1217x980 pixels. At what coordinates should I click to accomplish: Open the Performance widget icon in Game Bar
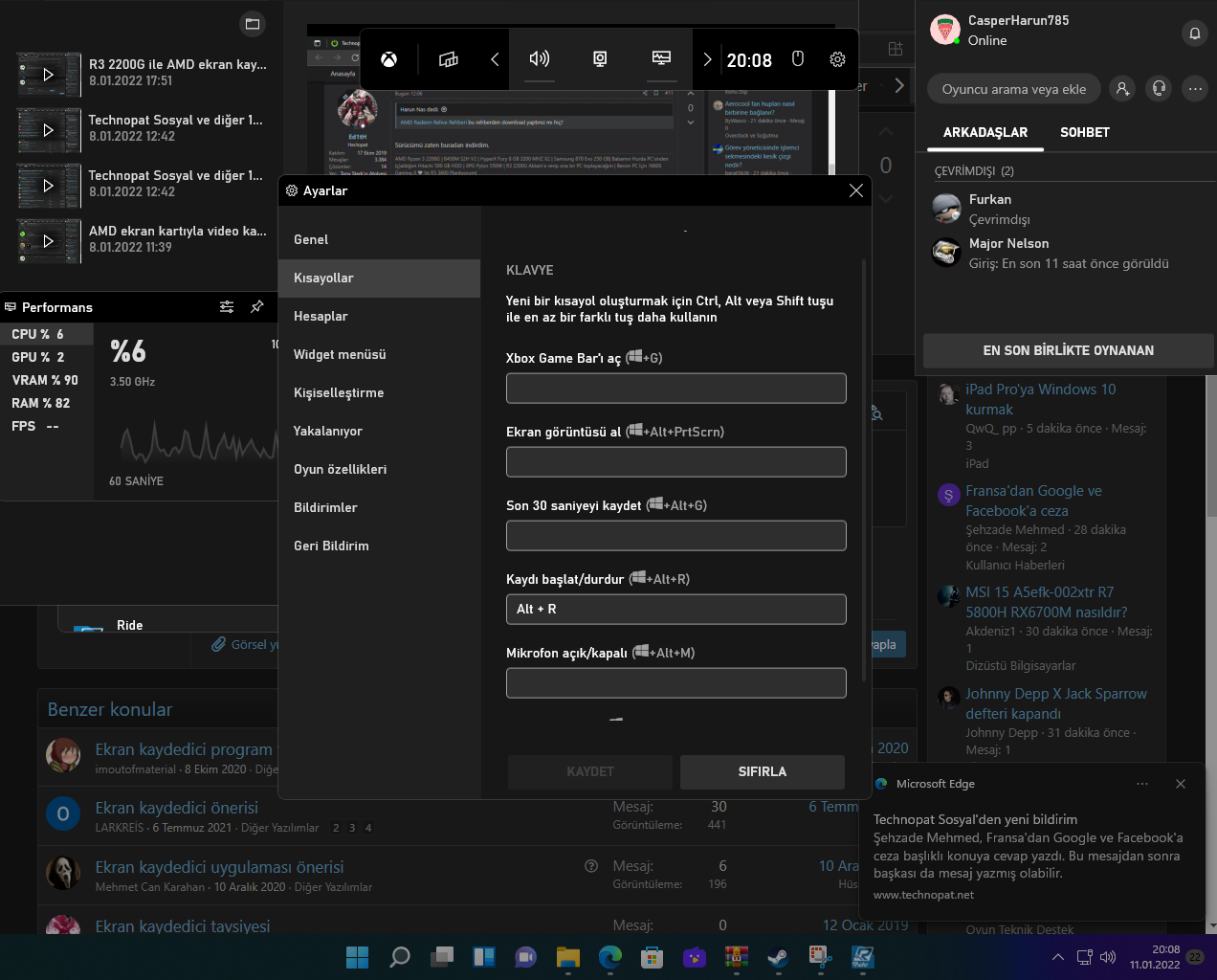[x=661, y=59]
